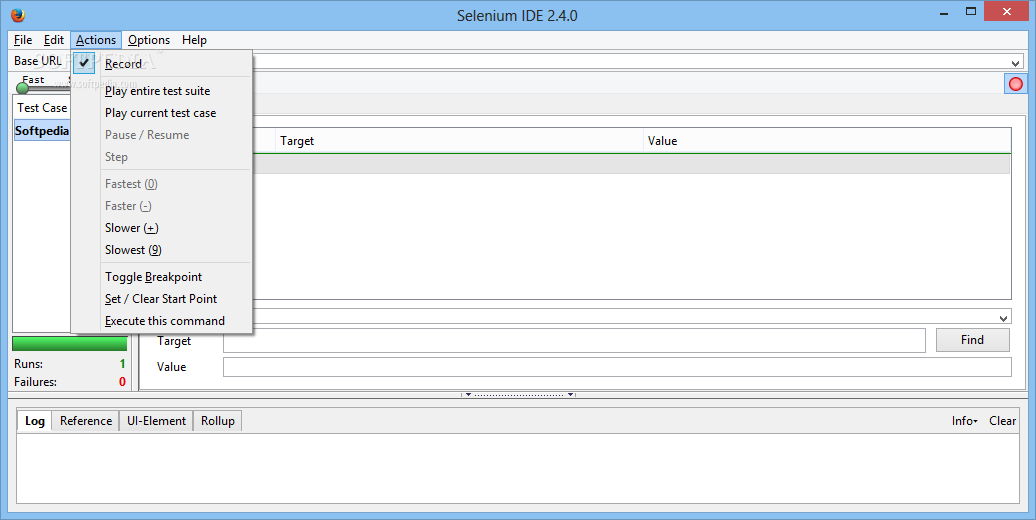Expand the Command combo box arrow
The height and width of the screenshot is (520, 1036).
click(1004, 318)
